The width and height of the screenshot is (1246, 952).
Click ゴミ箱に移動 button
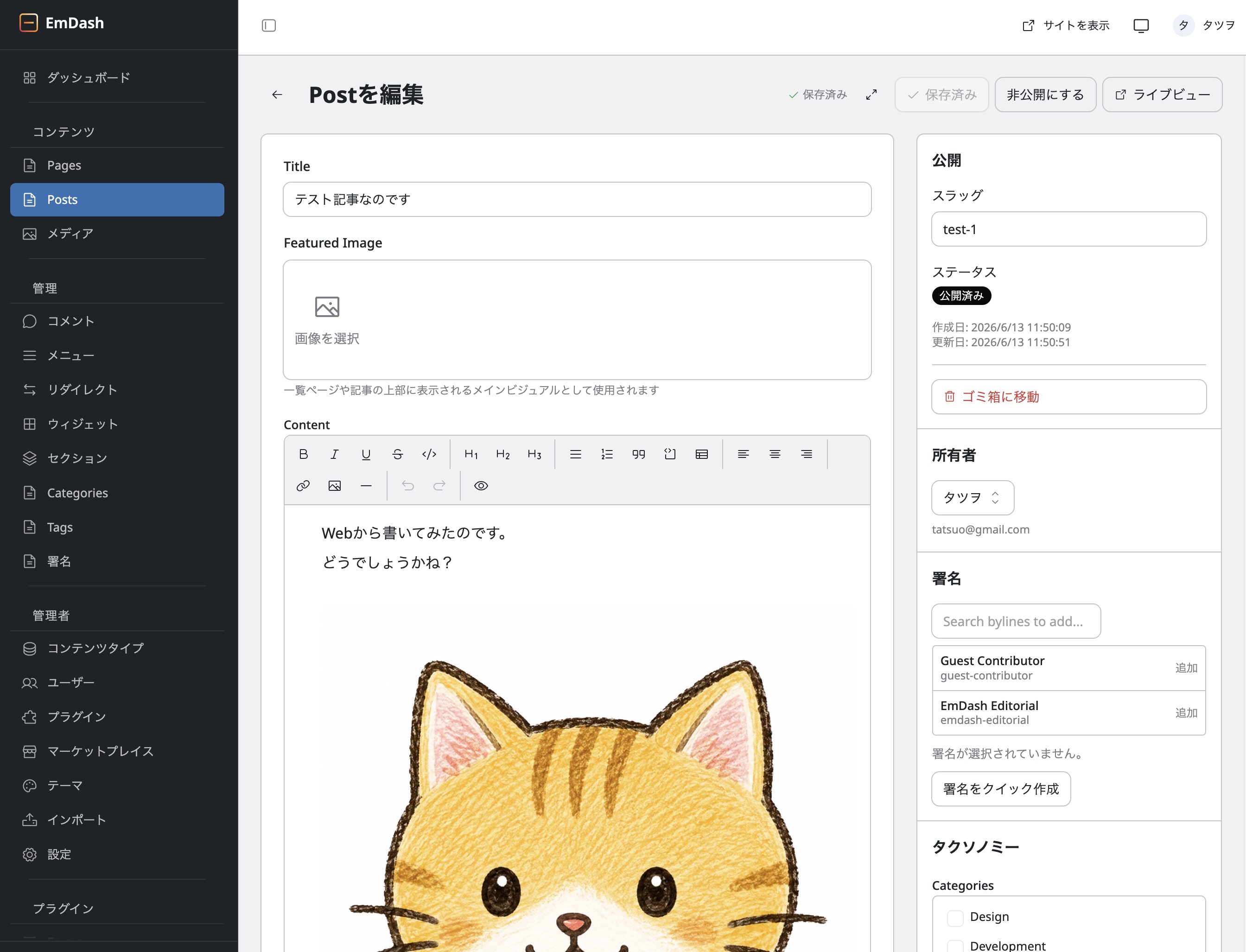[x=1068, y=397]
